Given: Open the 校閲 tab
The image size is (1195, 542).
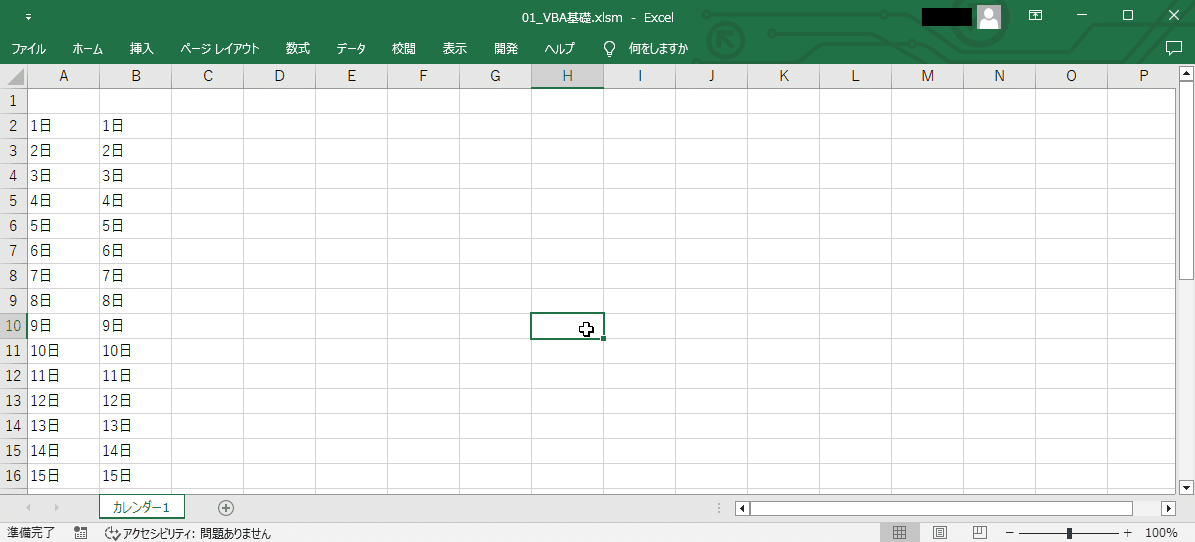Looking at the screenshot, I should click(x=404, y=49).
